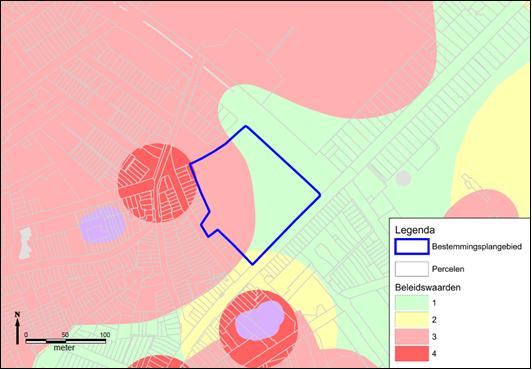
Task: Click the 100 label on the scale bar
Action: point(105,335)
